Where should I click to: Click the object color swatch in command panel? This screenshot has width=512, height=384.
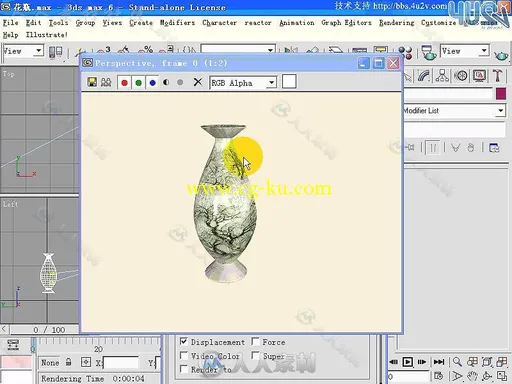coord(501,94)
